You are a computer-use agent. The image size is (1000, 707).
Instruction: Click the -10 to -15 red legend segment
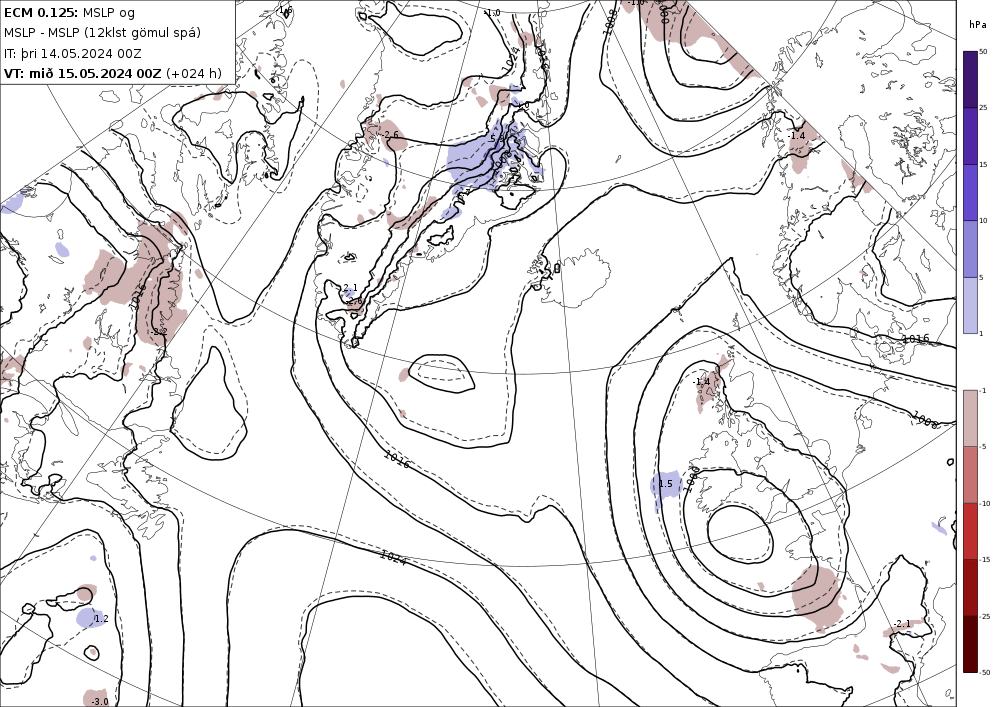coord(970,531)
